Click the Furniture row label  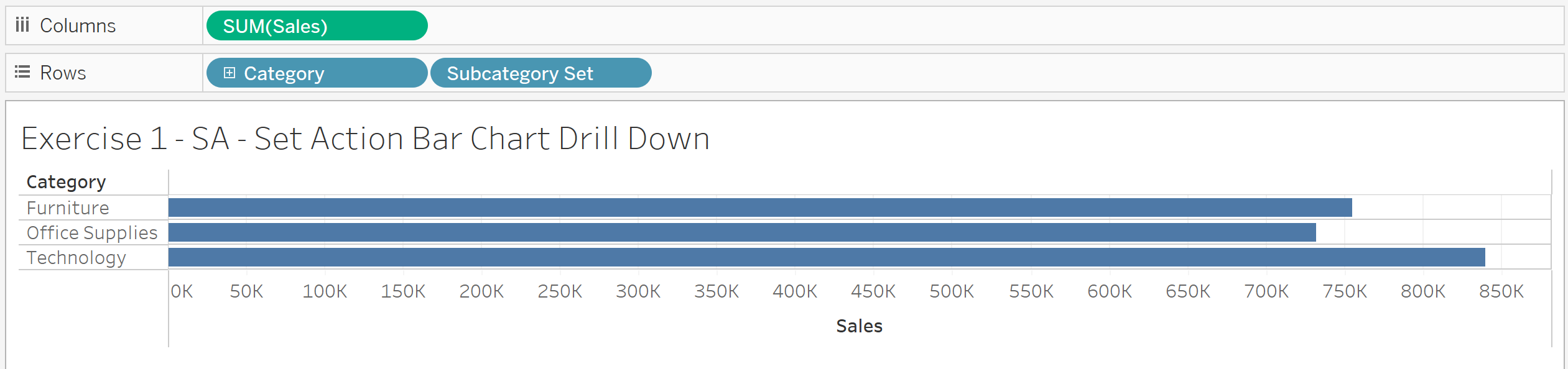click(68, 207)
